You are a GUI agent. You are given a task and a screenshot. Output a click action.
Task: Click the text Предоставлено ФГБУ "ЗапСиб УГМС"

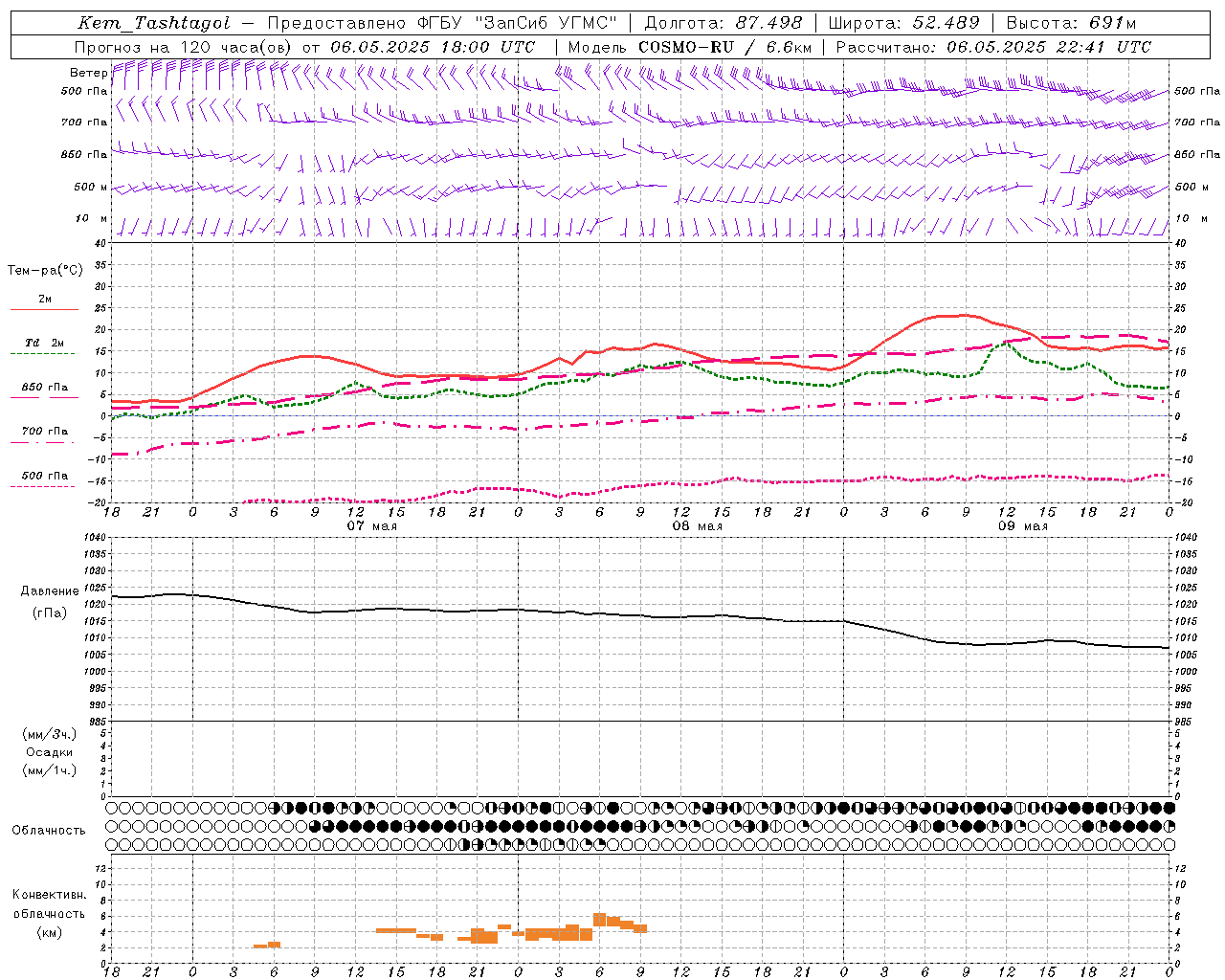point(443,23)
